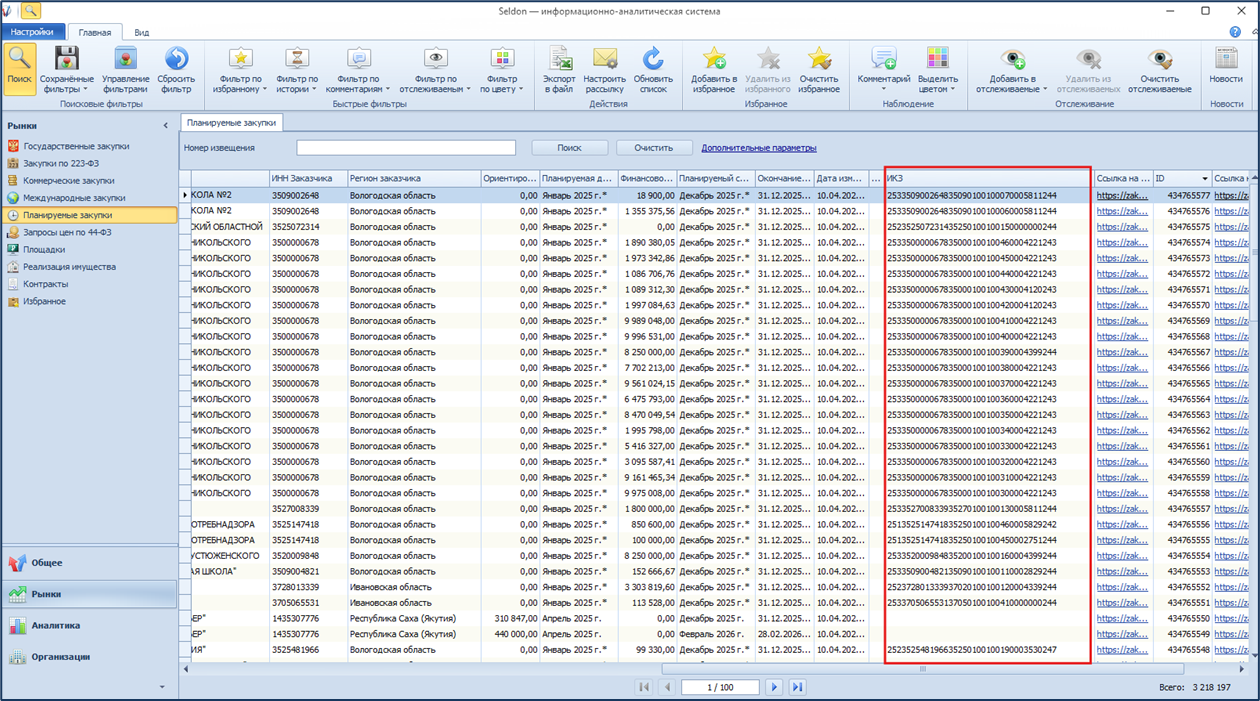Click the Поиск button beside Номер извещения
Image resolution: width=1260 pixels, height=701 pixels.
(x=569, y=148)
